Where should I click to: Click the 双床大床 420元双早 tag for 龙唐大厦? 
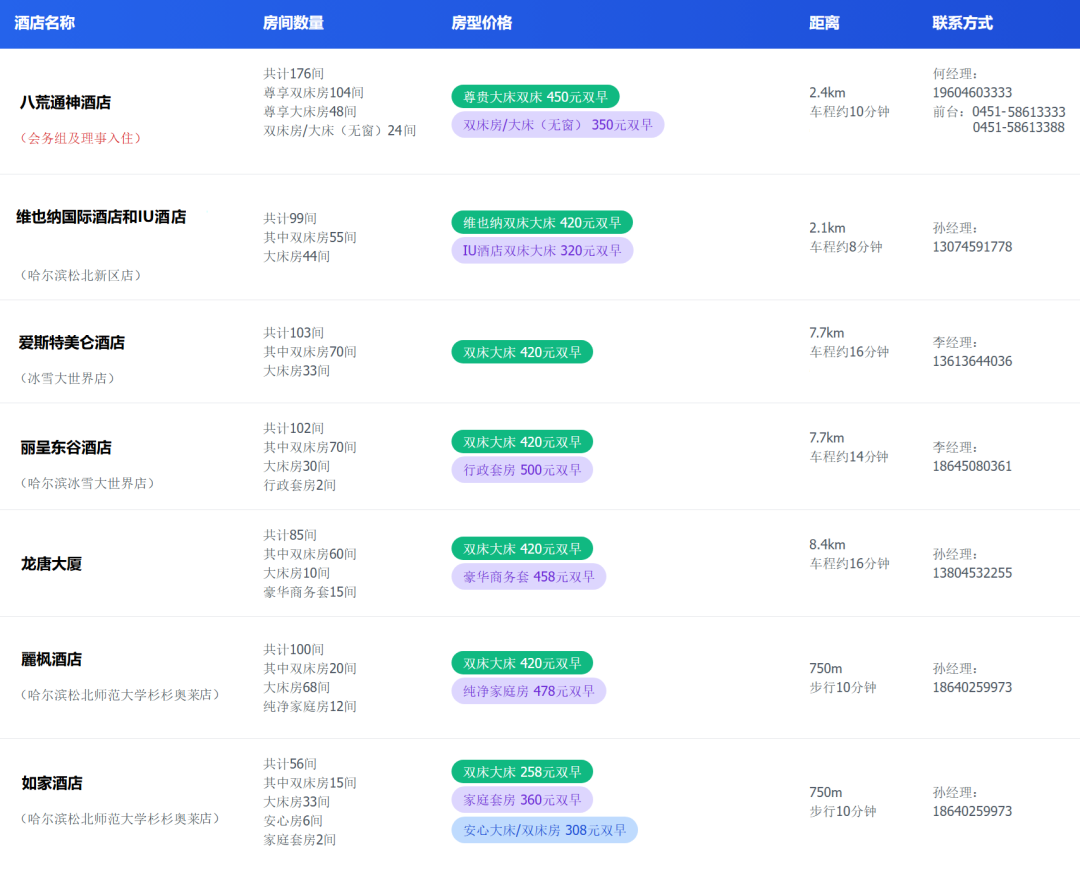[522, 548]
